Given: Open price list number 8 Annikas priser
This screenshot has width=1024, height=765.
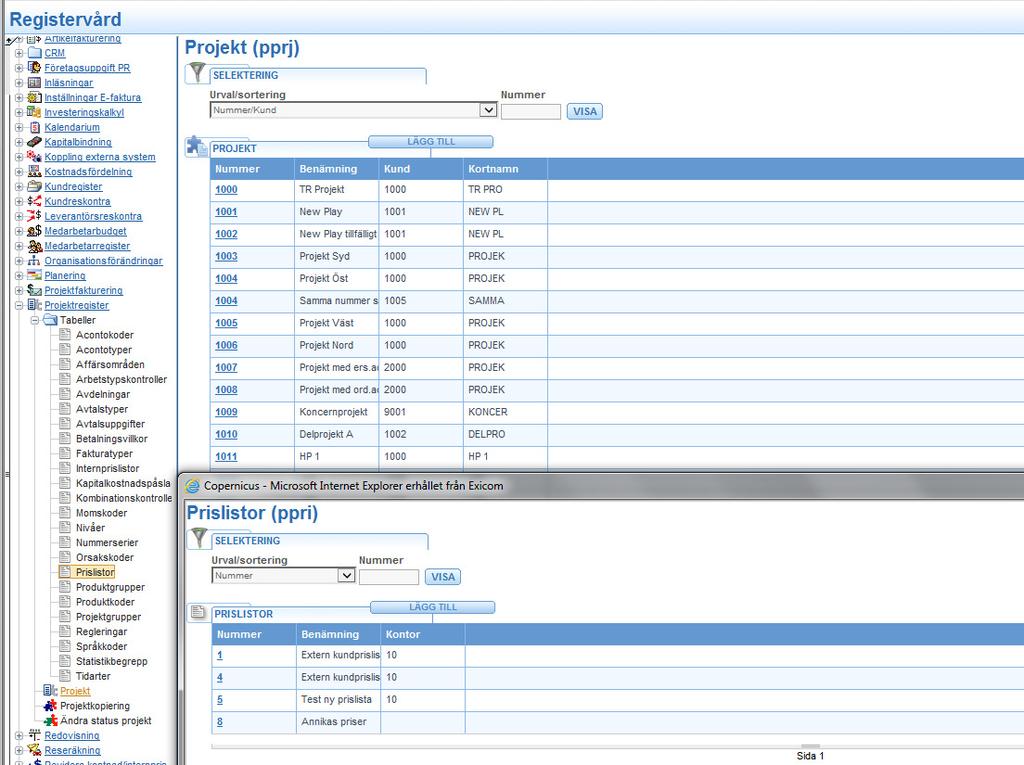Looking at the screenshot, I should coord(220,722).
